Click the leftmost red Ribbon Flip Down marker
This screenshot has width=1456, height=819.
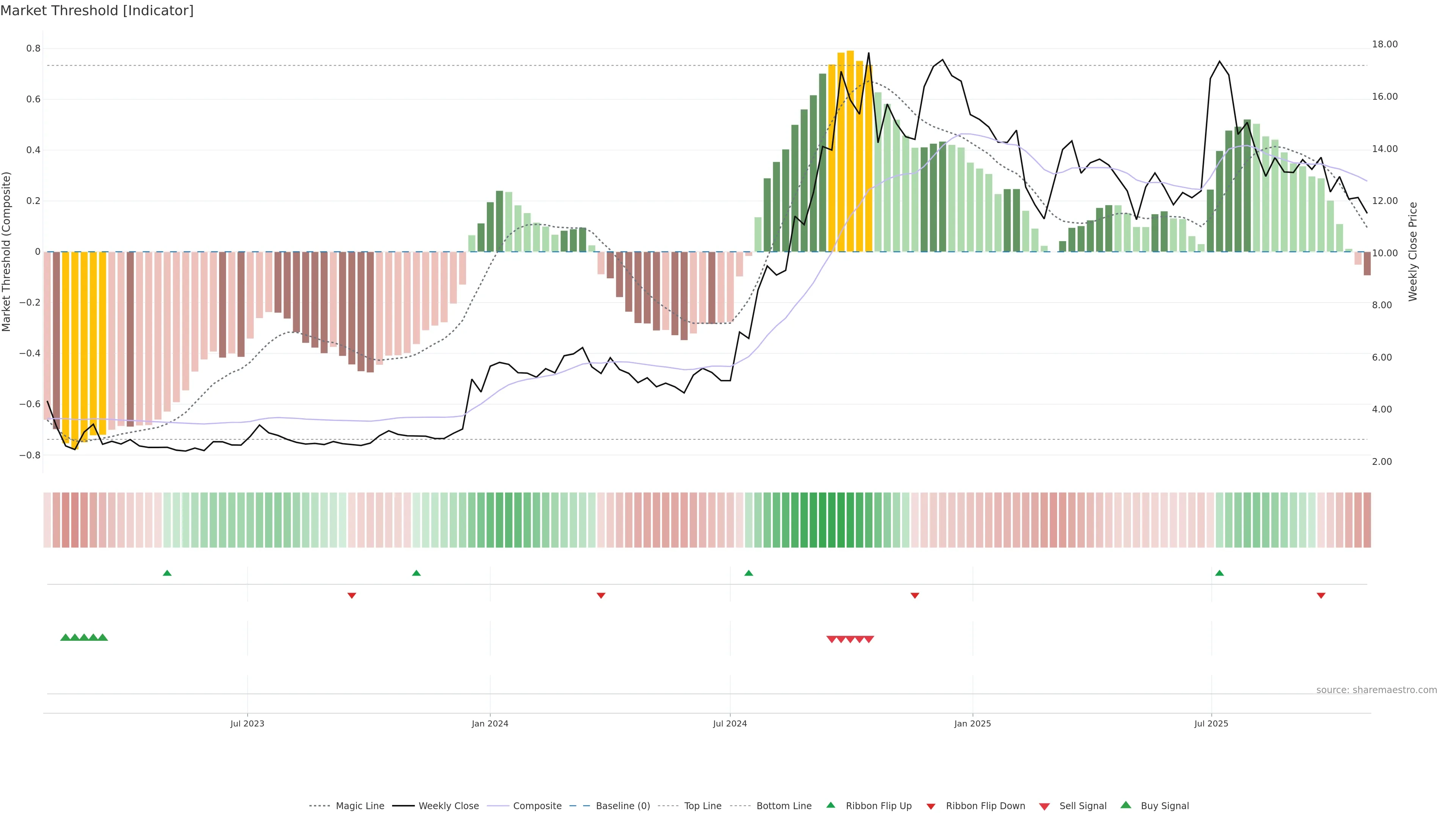click(x=351, y=595)
